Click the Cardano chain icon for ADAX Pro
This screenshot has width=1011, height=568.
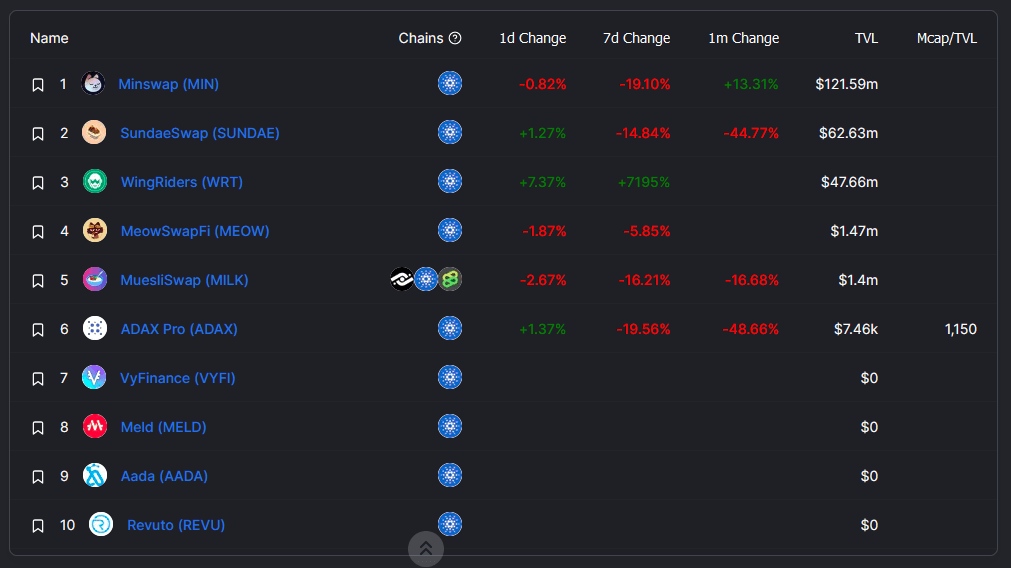coord(450,328)
